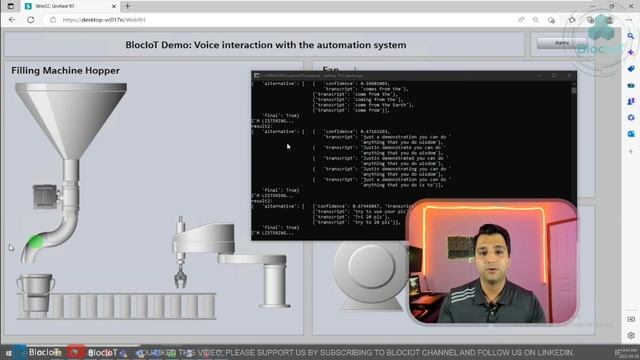This screenshot has width=640, height=360.
Task: Open sidebar settings gear icon
Action: pos(631,336)
